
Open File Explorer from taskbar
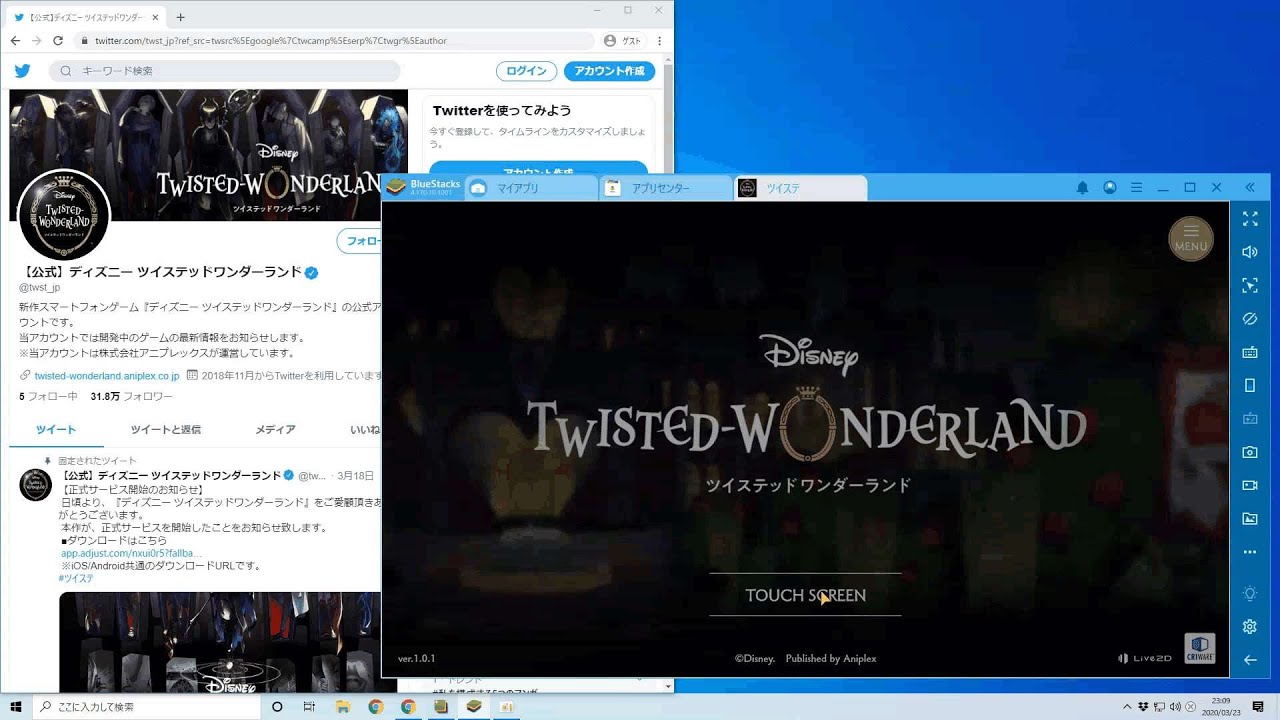pyautogui.click(x=343, y=707)
